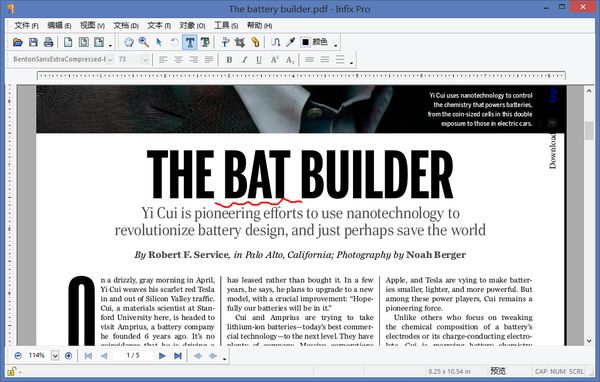Open the 工具(S) menu
The image size is (600, 382).
[226, 26]
